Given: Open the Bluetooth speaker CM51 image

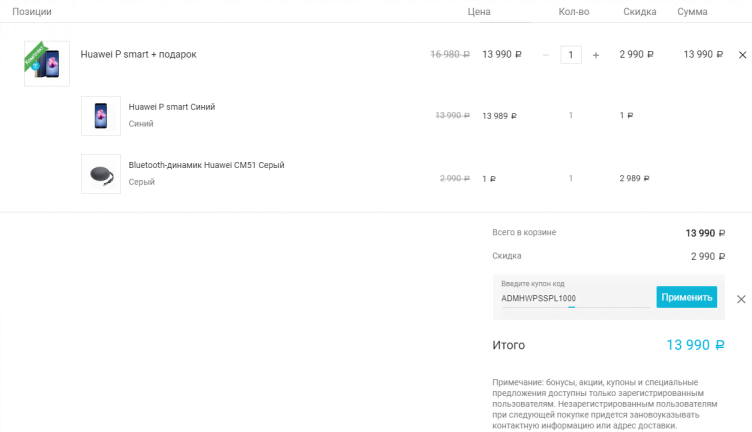Looking at the screenshot, I should pos(101,174).
